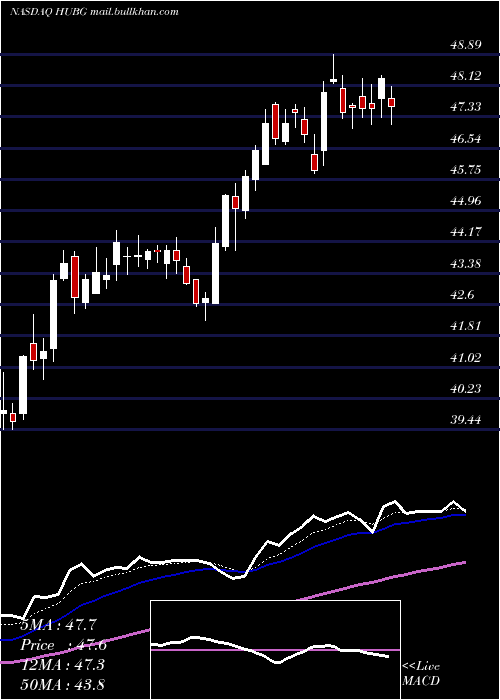Viewport: 500px width, 700px height.
Task: Click the NASDAQ HUBG mail.bullkhan.com title text
Action: 94,12
